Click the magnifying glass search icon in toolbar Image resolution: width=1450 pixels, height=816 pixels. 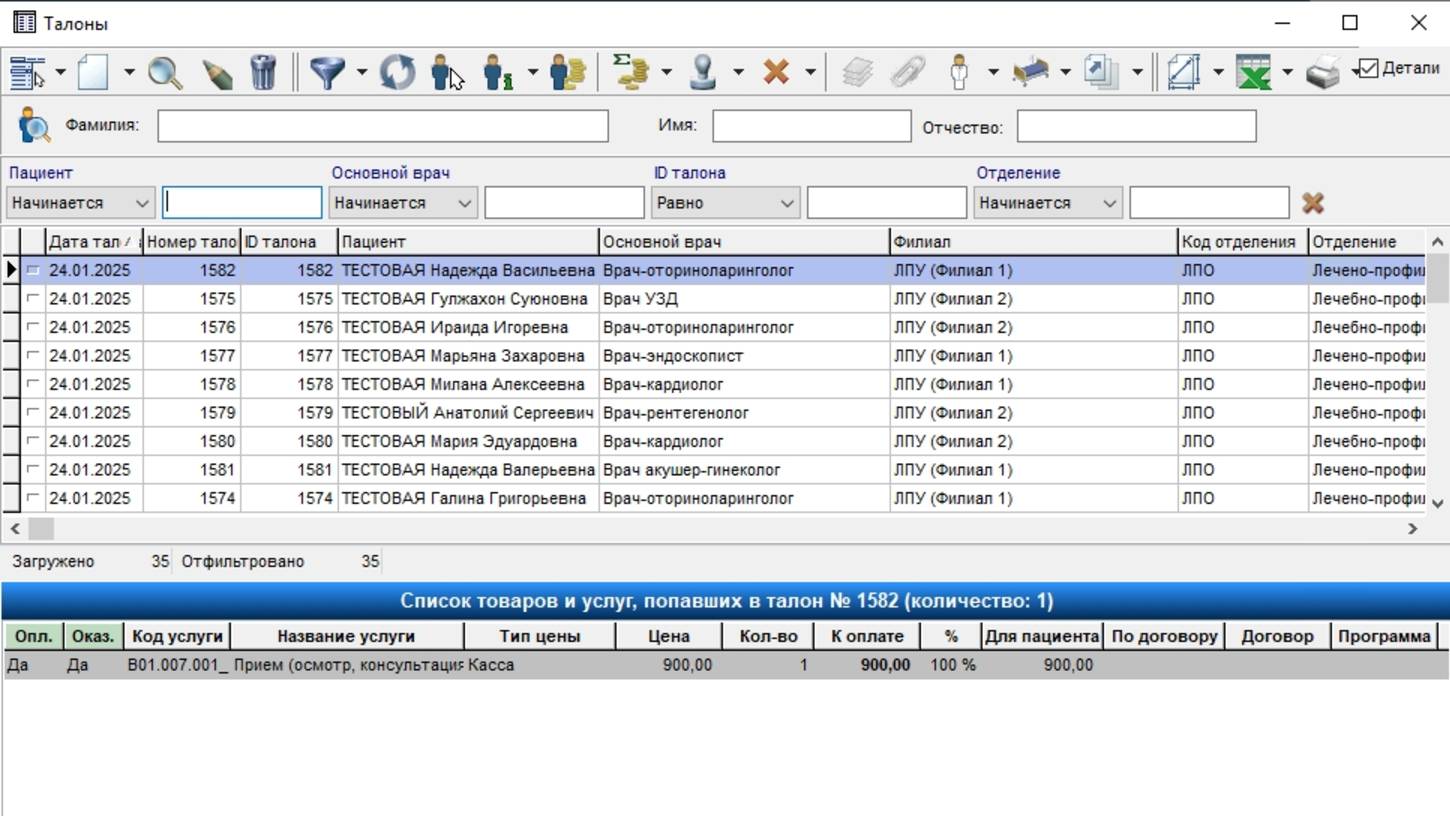tap(165, 72)
